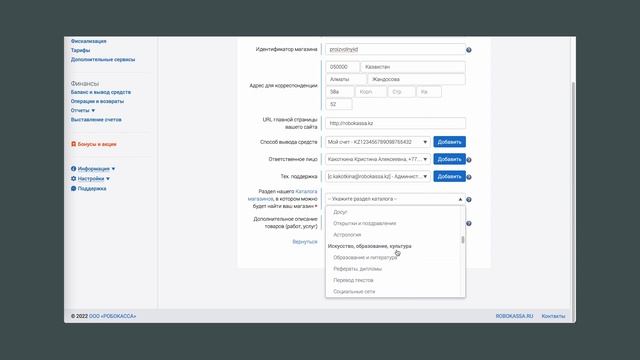Select Рефераты, дипломы option
The image size is (640, 360).
pyautogui.click(x=358, y=269)
